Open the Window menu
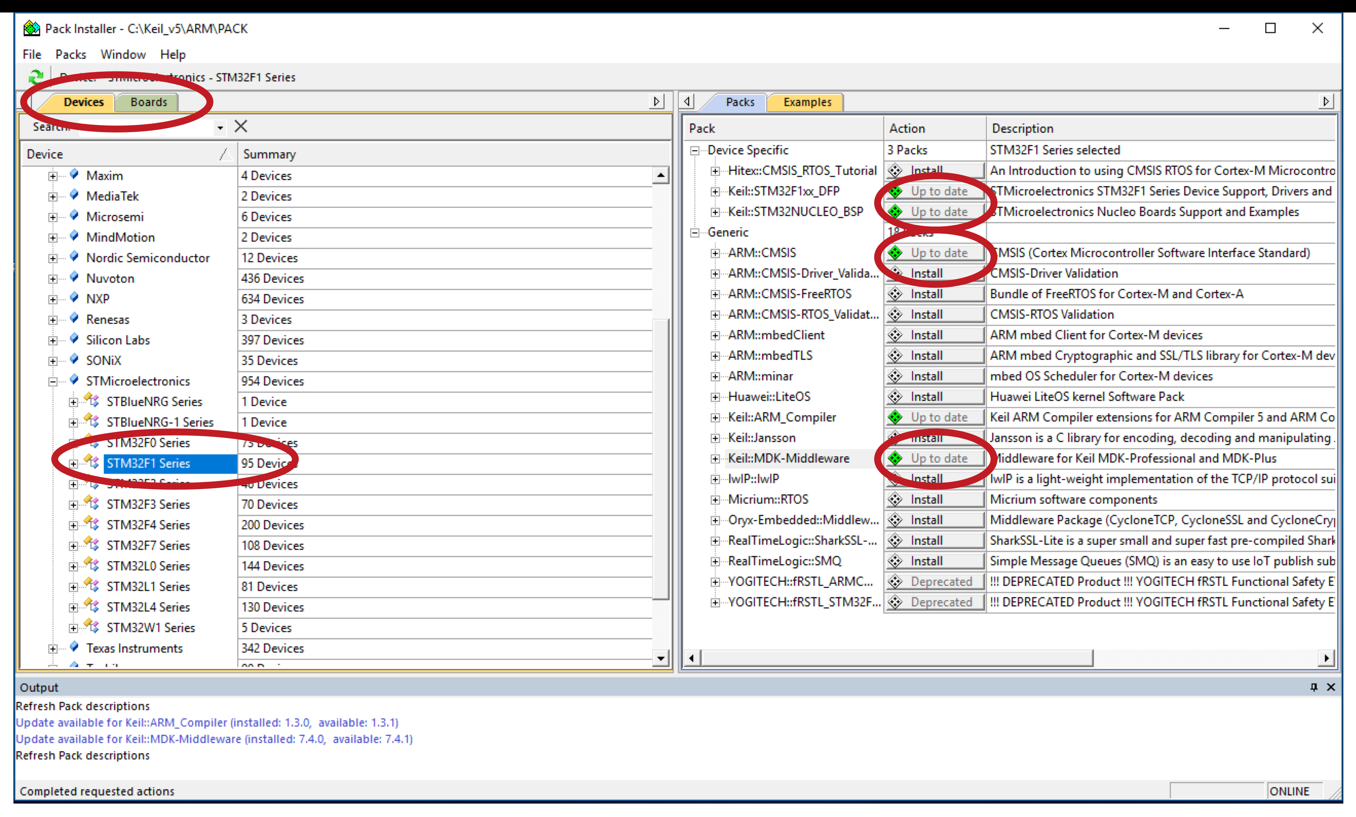The width and height of the screenshot is (1356, 817). [123, 54]
